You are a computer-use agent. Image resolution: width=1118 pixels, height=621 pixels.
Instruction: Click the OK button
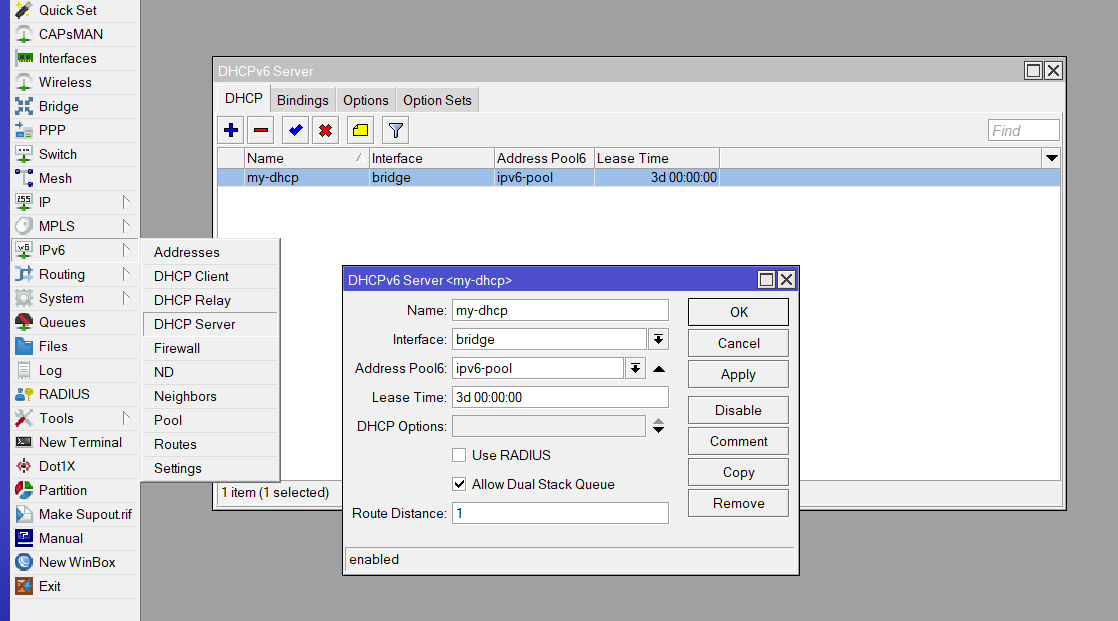(738, 312)
